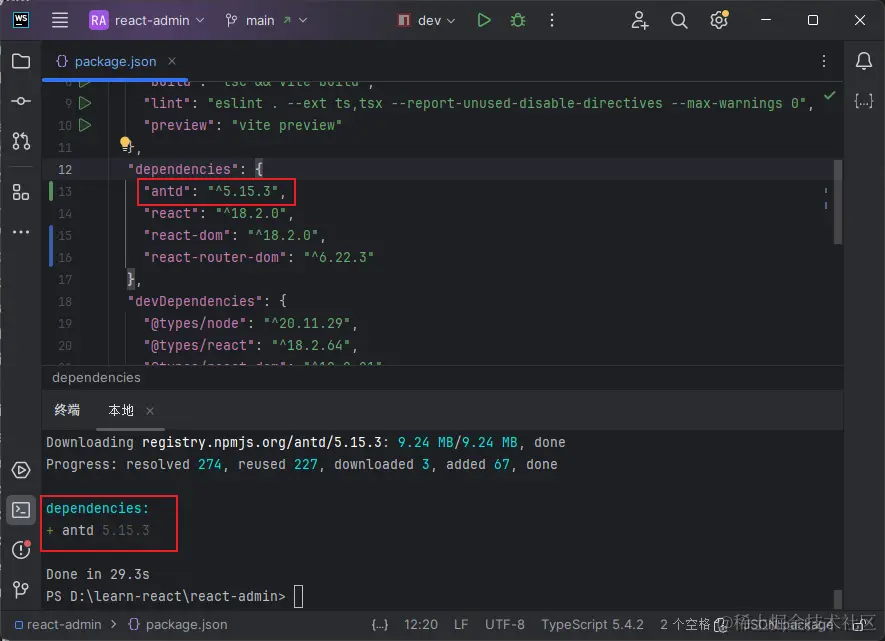Screen dimensions: 885x641
Task: Select the 终端 terminal label
Action: (x=67, y=410)
